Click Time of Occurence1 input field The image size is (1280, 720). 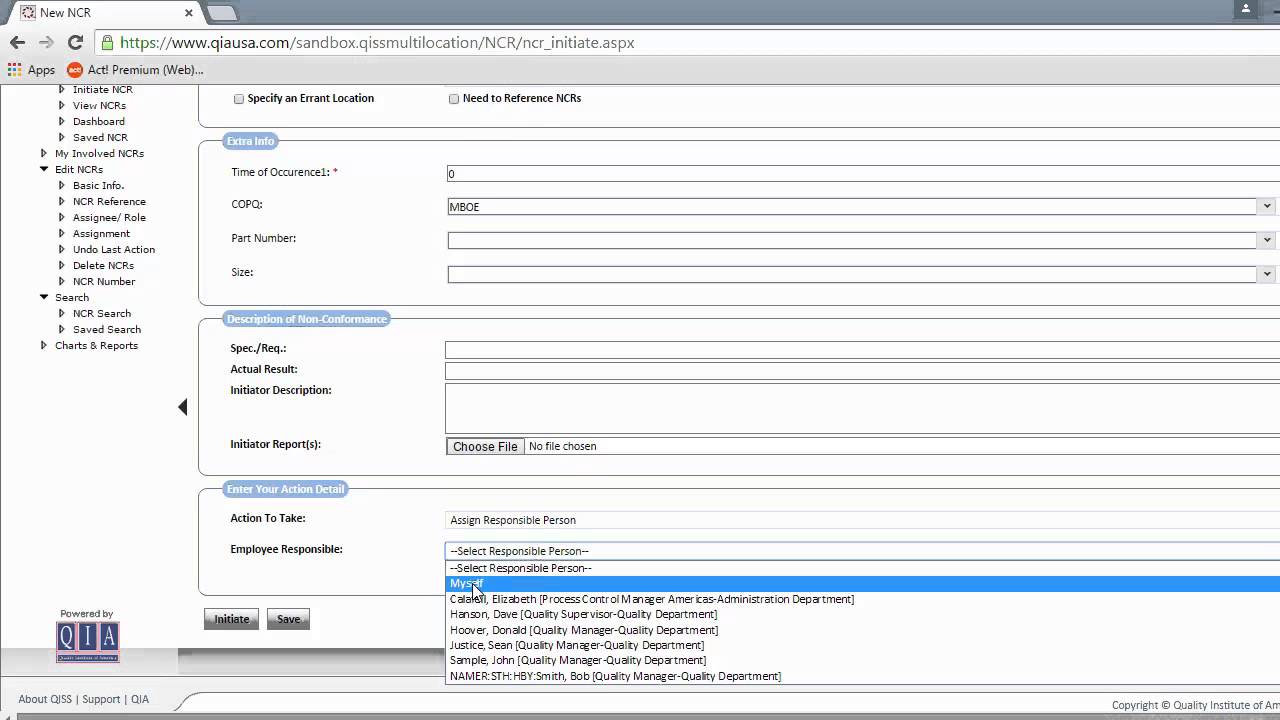[x=863, y=174]
